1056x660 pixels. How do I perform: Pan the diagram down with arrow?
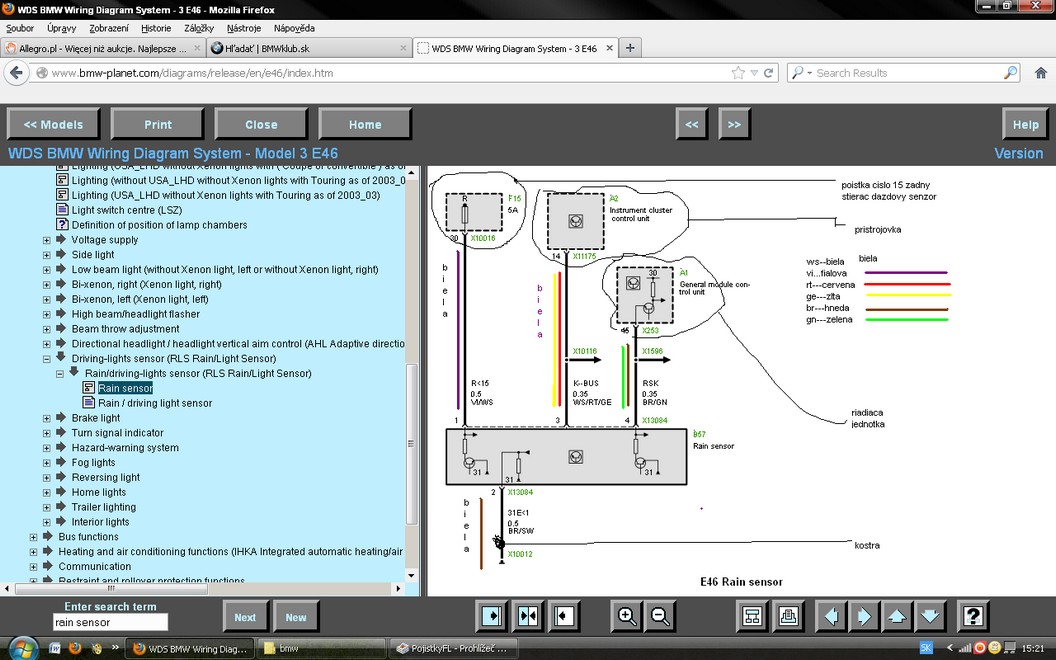point(929,616)
